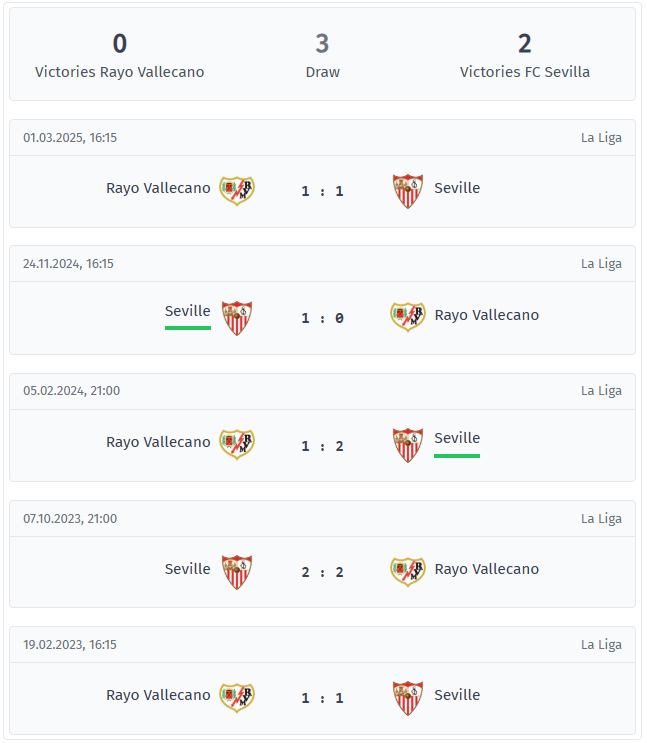Select winning Seville team name in 24.11.2024 match
647x743 pixels.
pyautogui.click(x=188, y=312)
